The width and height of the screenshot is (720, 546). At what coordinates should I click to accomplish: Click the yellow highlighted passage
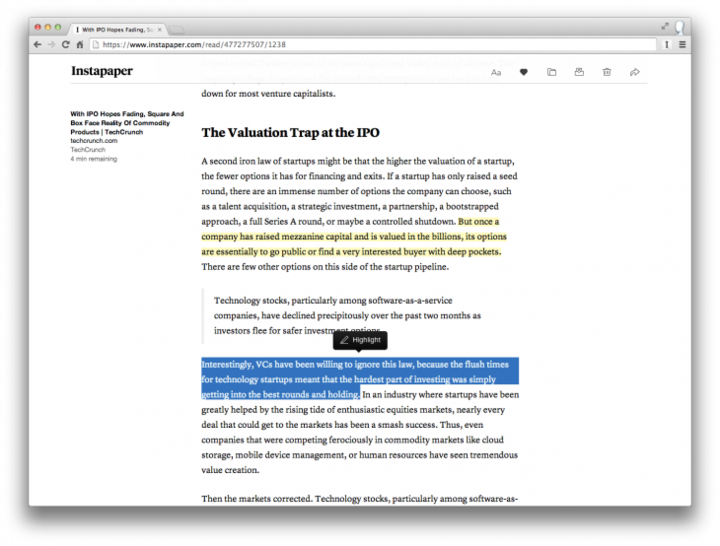click(x=355, y=237)
